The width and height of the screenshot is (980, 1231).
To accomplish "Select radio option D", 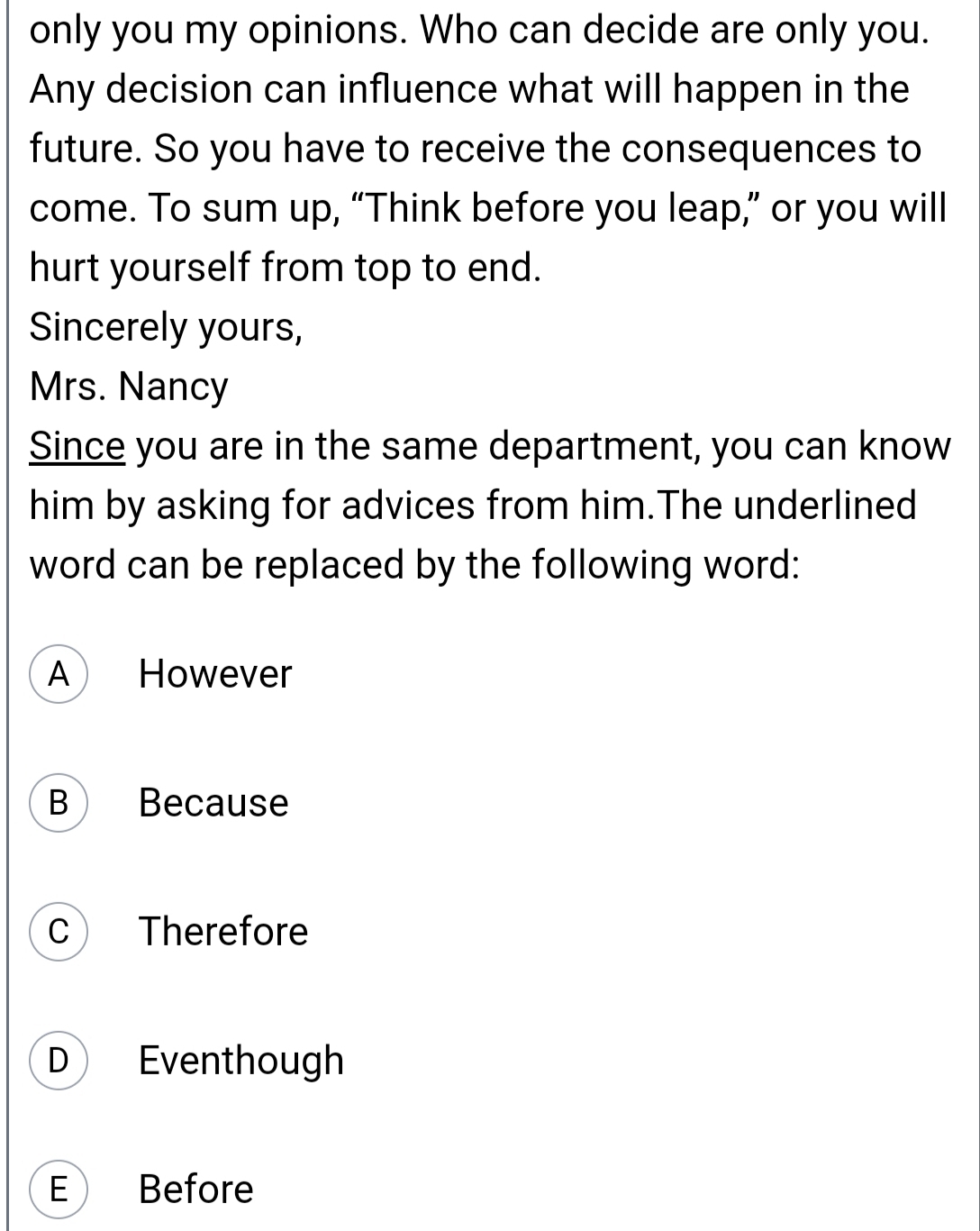I will pyautogui.click(x=59, y=1060).
